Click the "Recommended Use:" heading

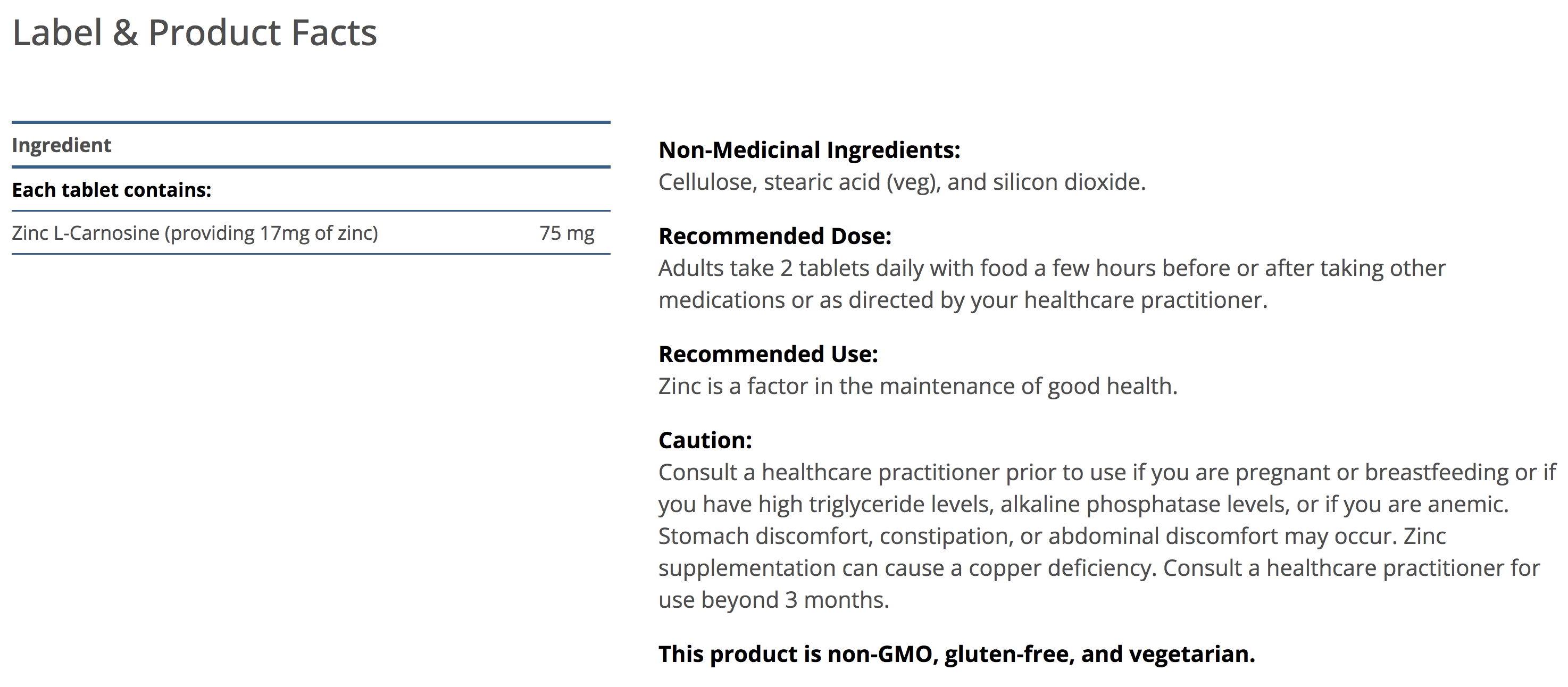(x=768, y=354)
